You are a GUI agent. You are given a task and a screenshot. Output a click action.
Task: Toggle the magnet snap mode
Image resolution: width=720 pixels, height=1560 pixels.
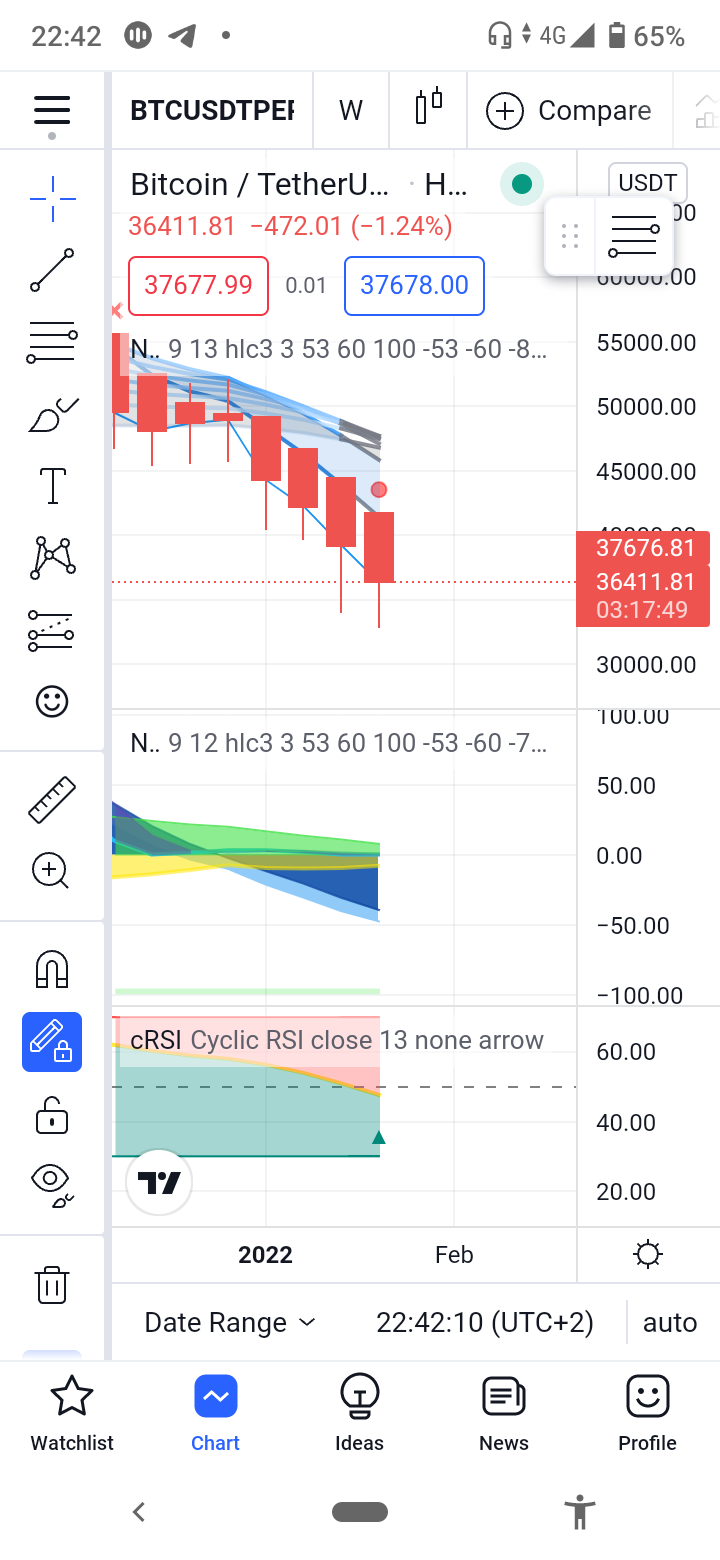click(52, 969)
